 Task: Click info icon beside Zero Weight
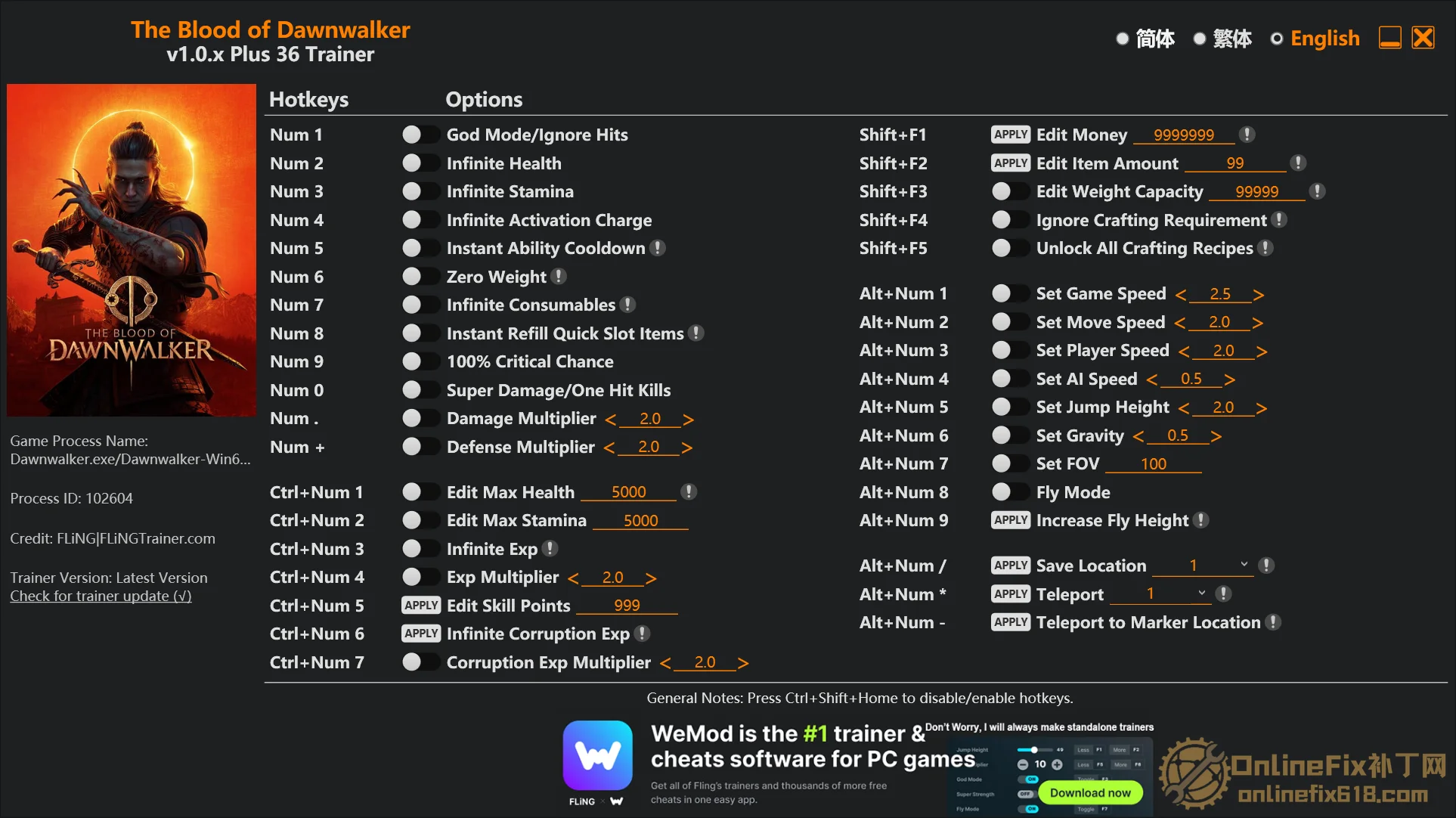pyautogui.click(x=559, y=277)
